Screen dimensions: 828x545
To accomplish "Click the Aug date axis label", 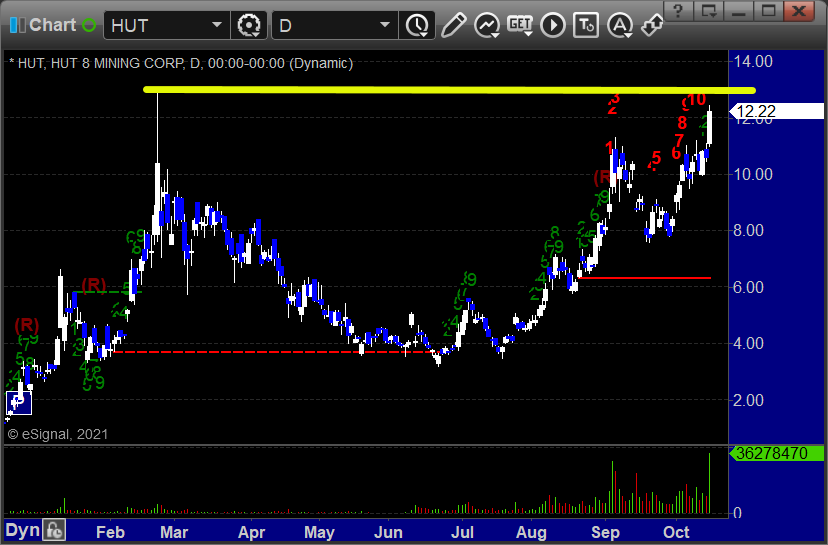I will [x=531, y=532].
